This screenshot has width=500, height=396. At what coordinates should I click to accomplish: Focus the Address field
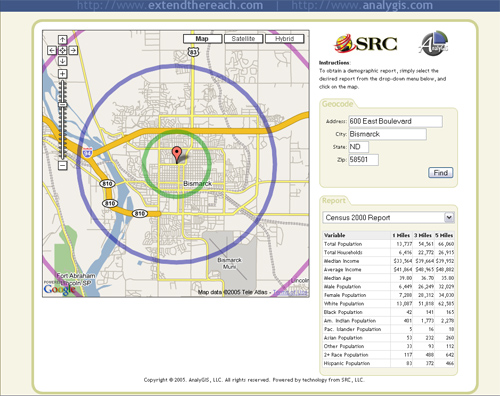(x=395, y=121)
